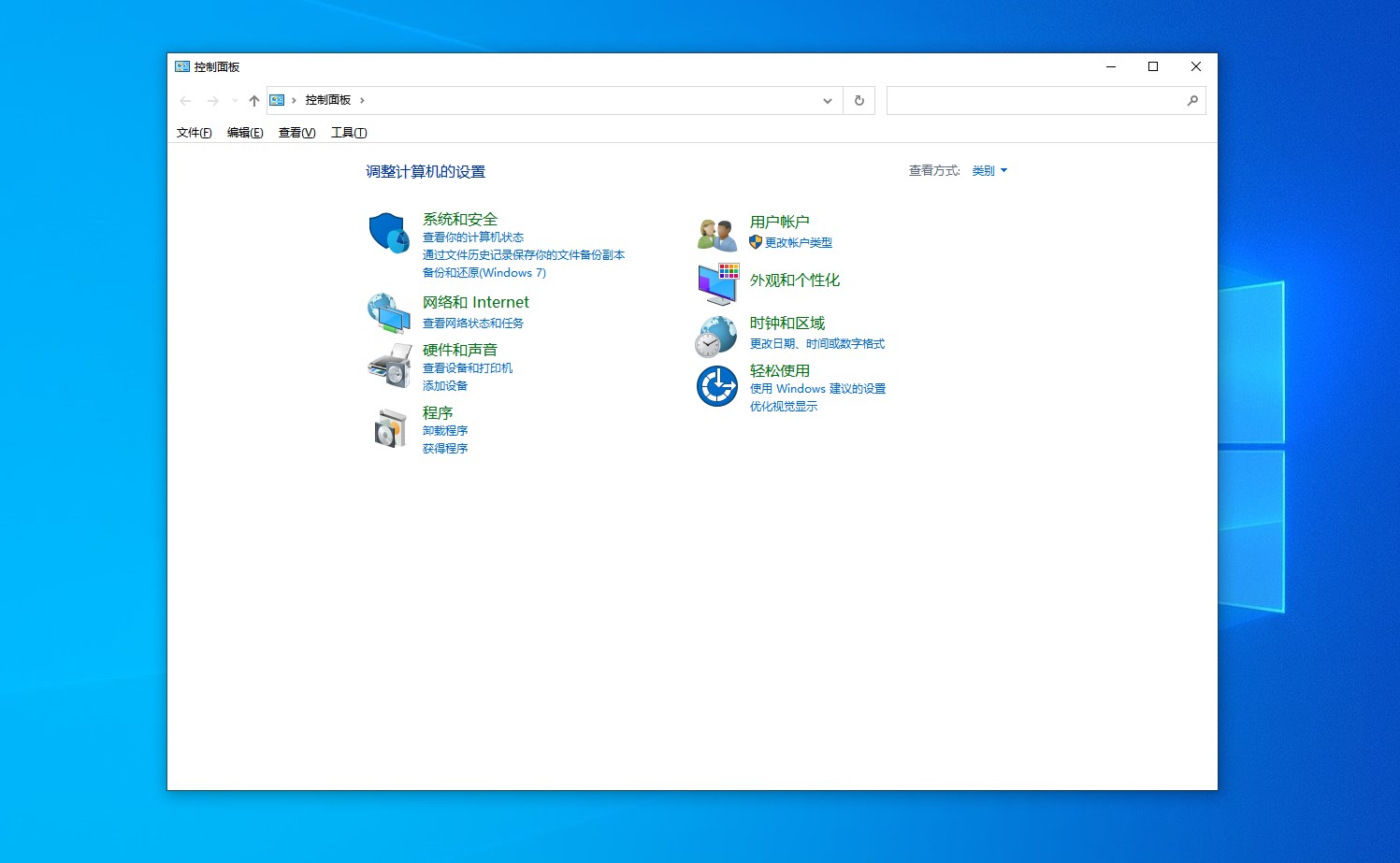Viewport: 1400px width, 863px height.
Task: Click 查看设备和打印机 link
Action: [x=468, y=368]
